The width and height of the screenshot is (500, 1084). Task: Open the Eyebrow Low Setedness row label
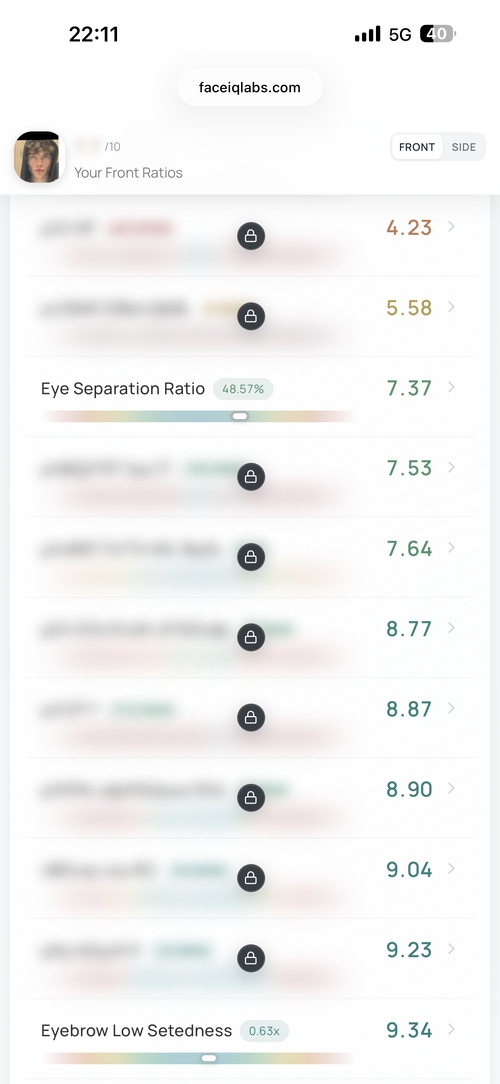click(x=136, y=1031)
